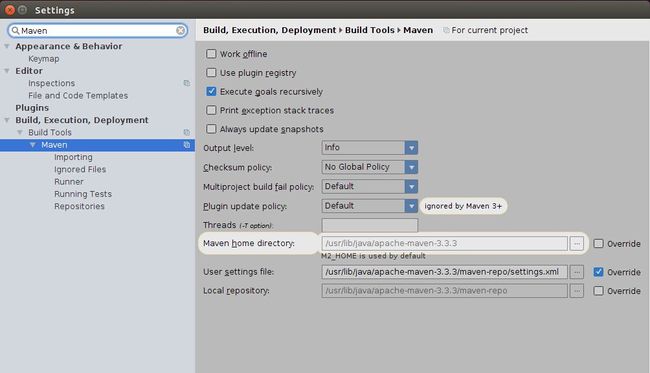Check Override for Local repository
This screenshot has height=373, width=650.
point(598,291)
